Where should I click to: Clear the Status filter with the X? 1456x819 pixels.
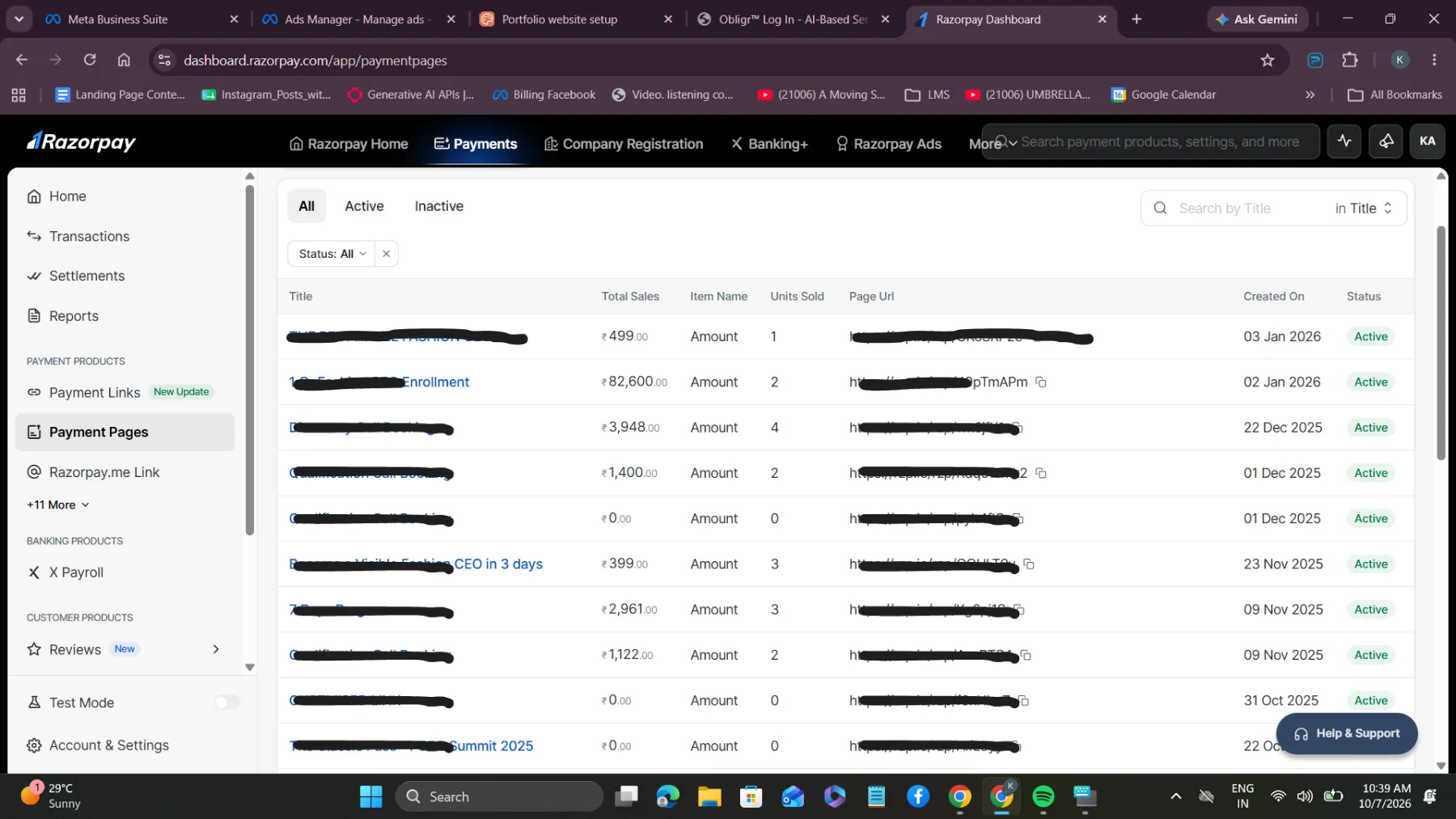387,254
